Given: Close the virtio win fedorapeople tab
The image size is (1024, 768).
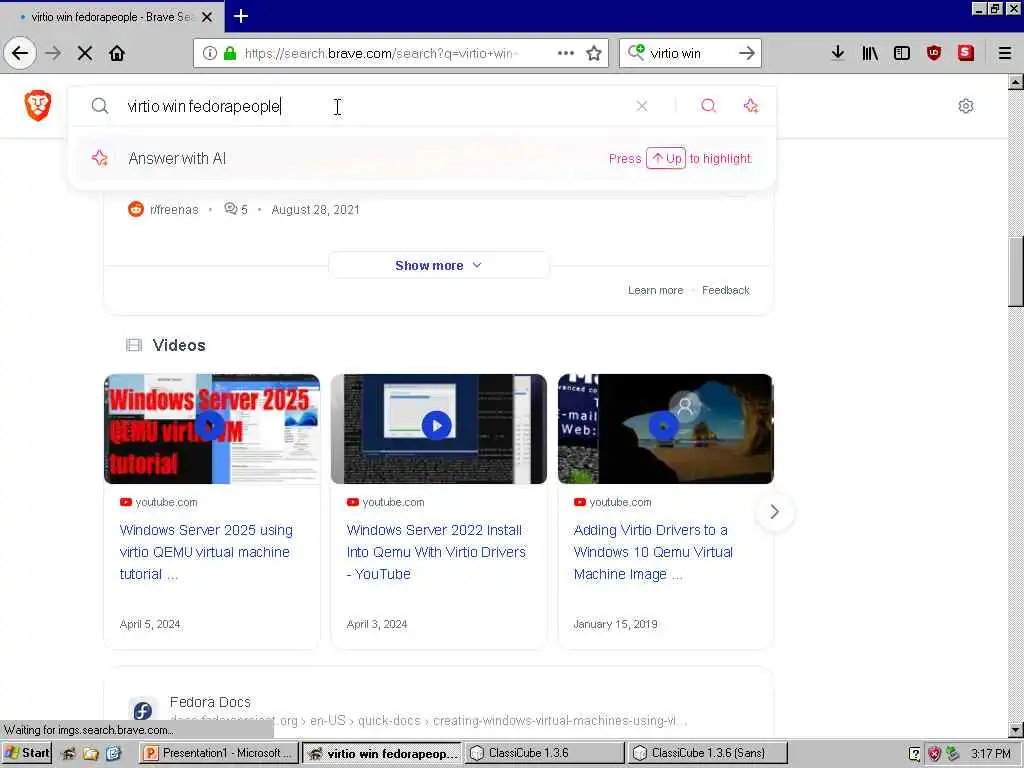Looking at the screenshot, I should point(207,17).
